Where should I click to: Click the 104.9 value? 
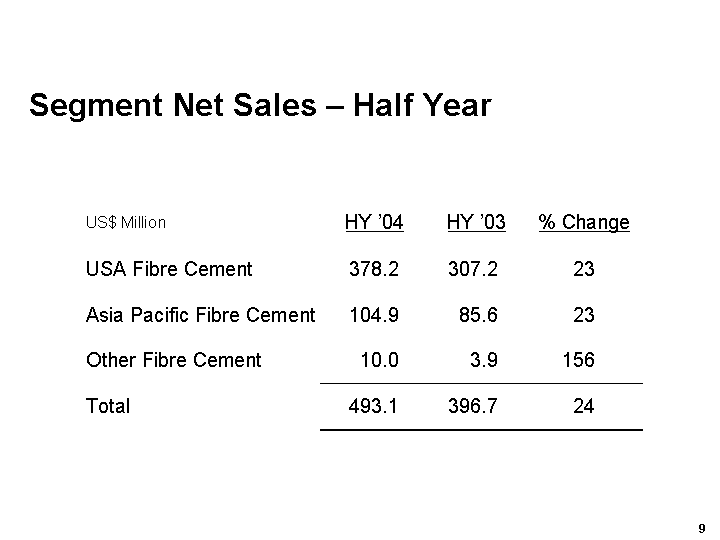pyautogui.click(x=373, y=315)
